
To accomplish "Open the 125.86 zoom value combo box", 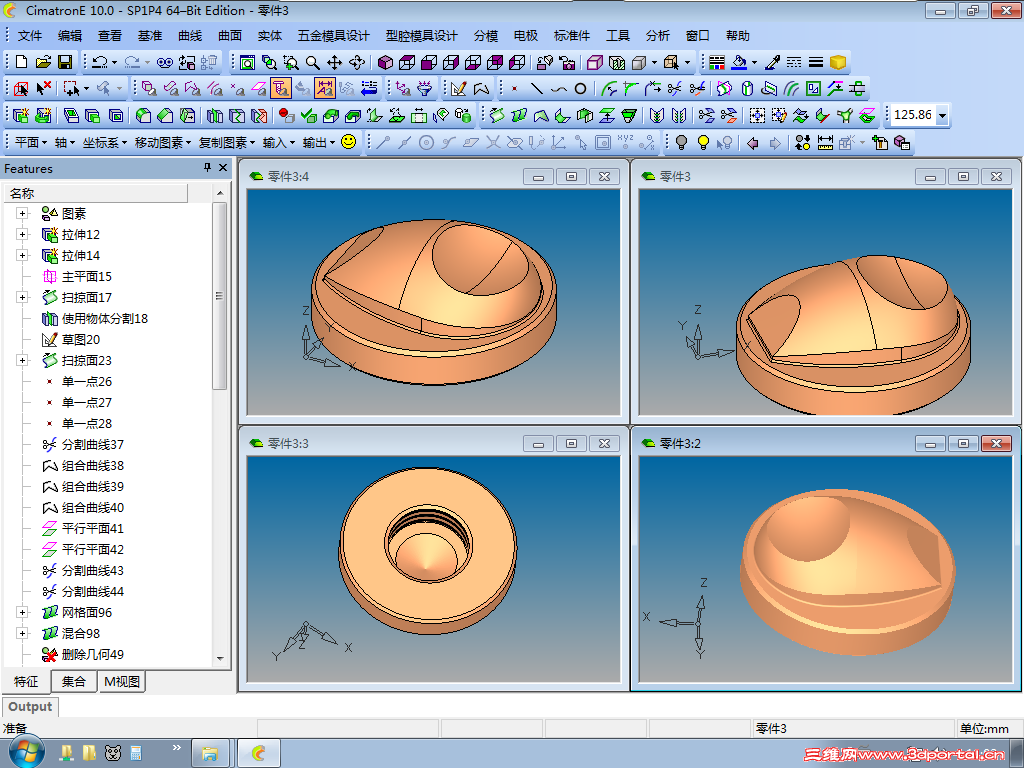I will coord(941,115).
